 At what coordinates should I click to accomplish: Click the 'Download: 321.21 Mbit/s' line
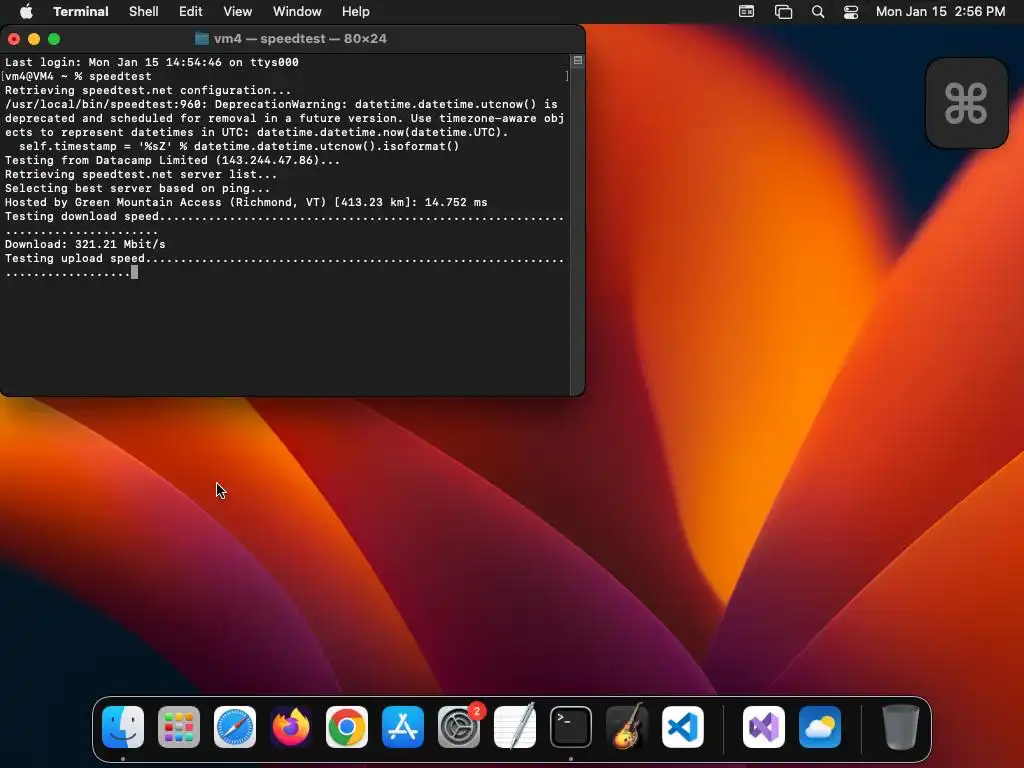point(86,244)
